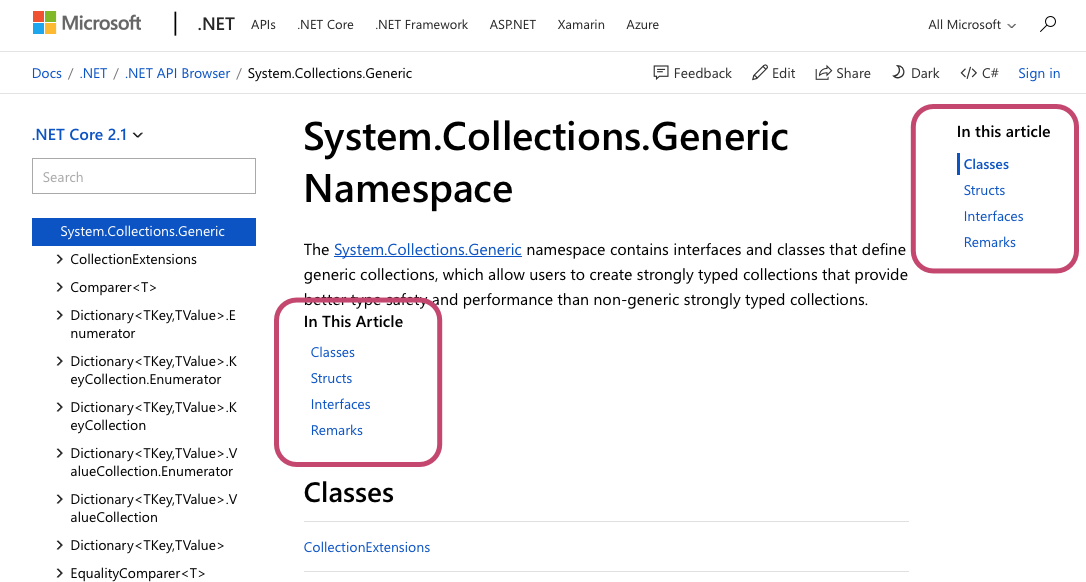Select Interfaces in right In this article
This screenshot has height=582, width=1086.
click(993, 216)
